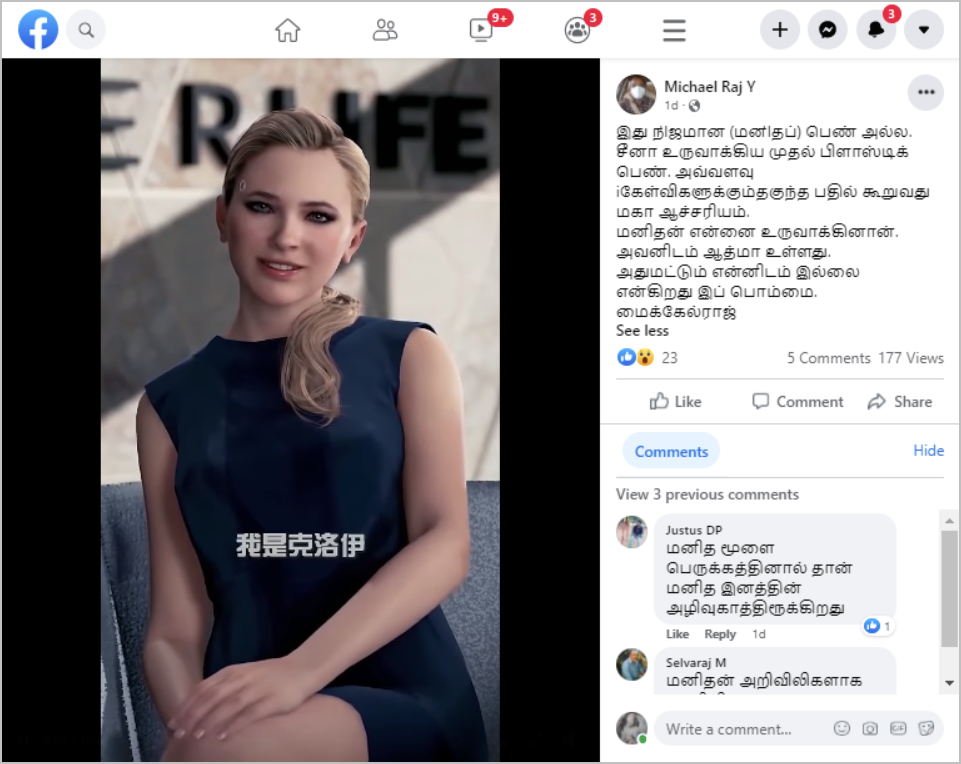Click the 1d post timestamp
The height and width of the screenshot is (764, 961).
[x=671, y=106]
